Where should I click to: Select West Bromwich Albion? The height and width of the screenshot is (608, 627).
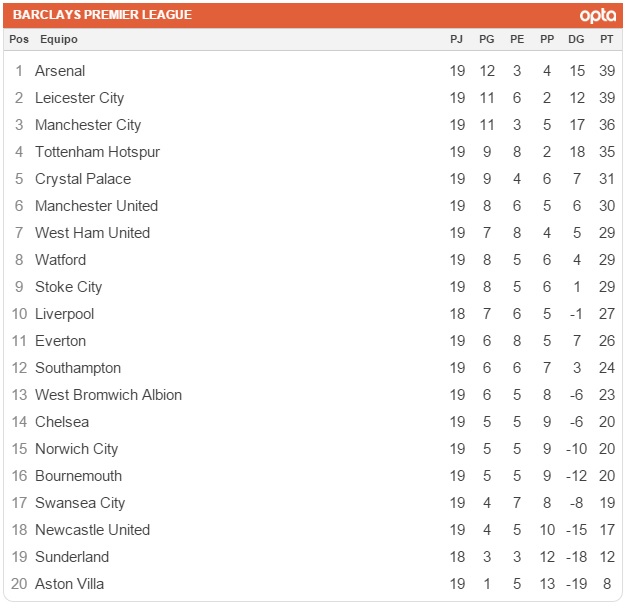pos(108,395)
